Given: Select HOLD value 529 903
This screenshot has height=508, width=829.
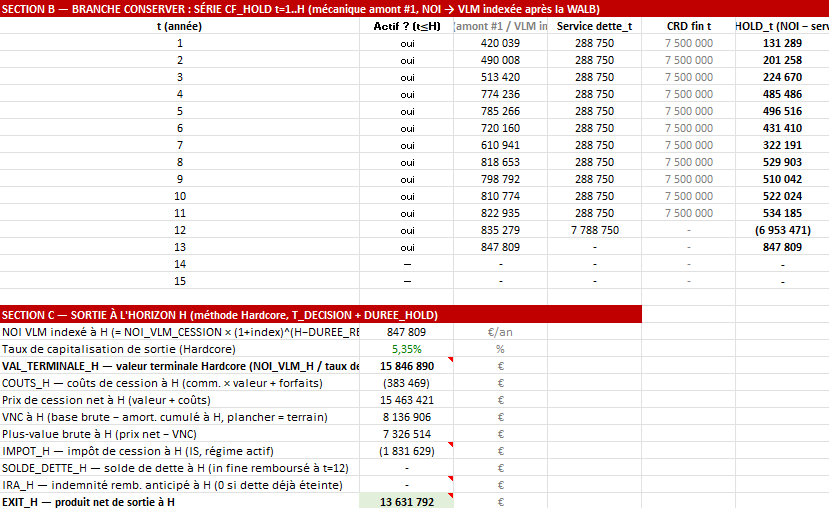Looking at the screenshot, I should (x=782, y=162).
